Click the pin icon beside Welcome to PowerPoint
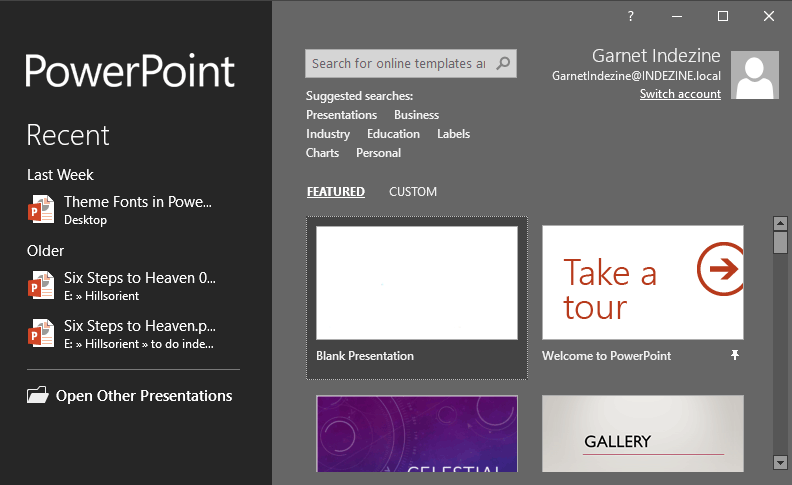This screenshot has width=792, height=485. [x=735, y=355]
